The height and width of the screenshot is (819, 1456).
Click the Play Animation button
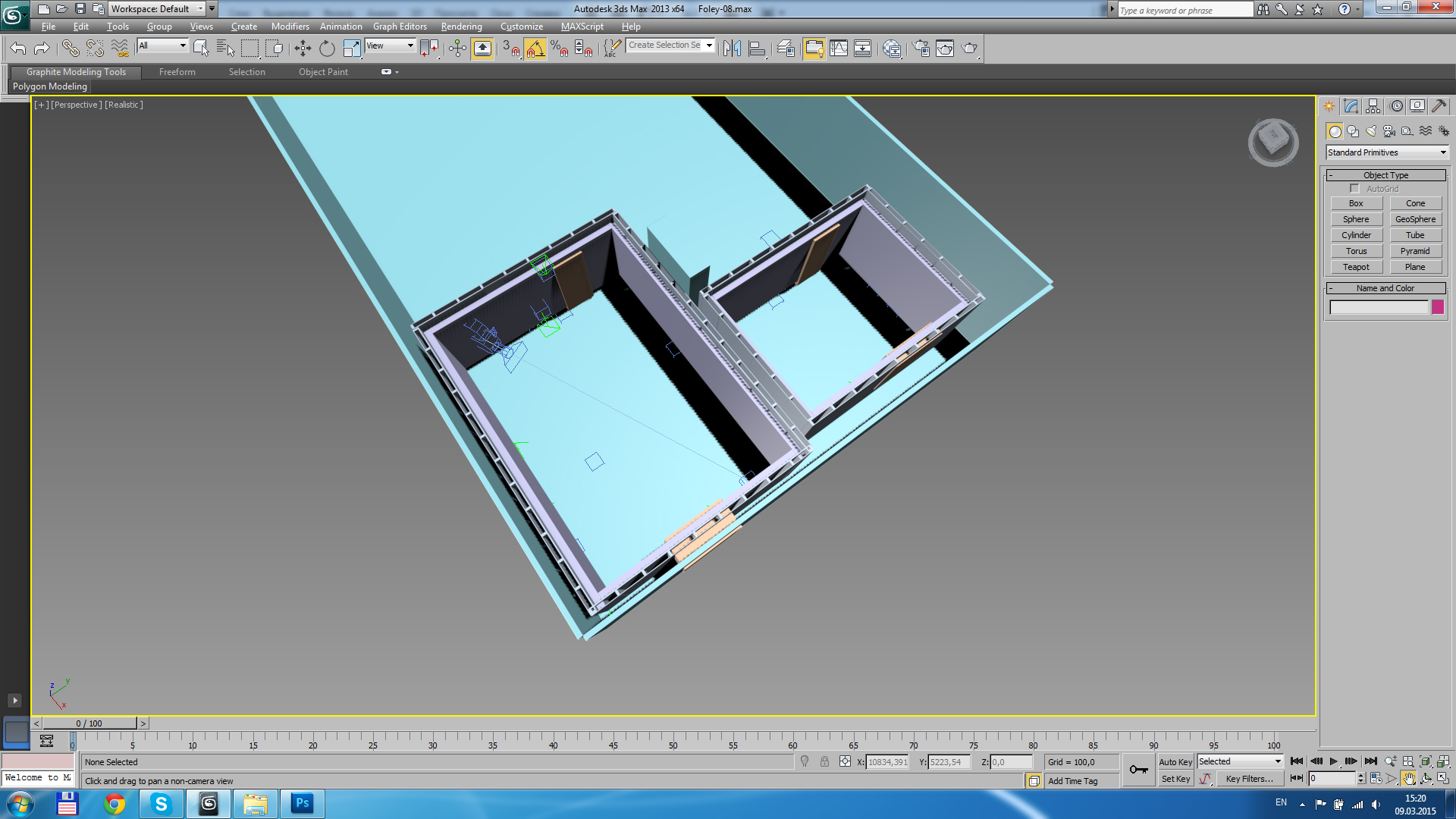pyautogui.click(x=1334, y=761)
